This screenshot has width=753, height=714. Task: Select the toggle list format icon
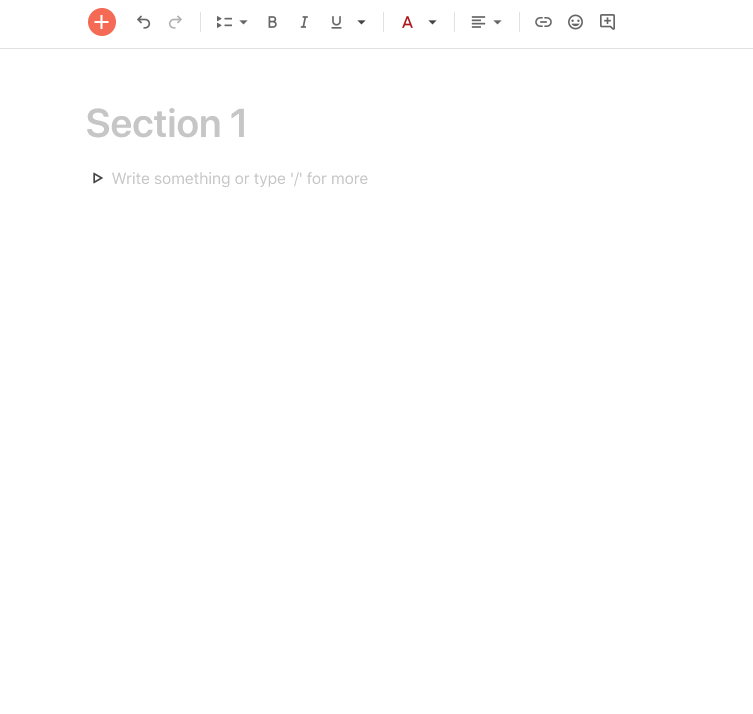224,22
